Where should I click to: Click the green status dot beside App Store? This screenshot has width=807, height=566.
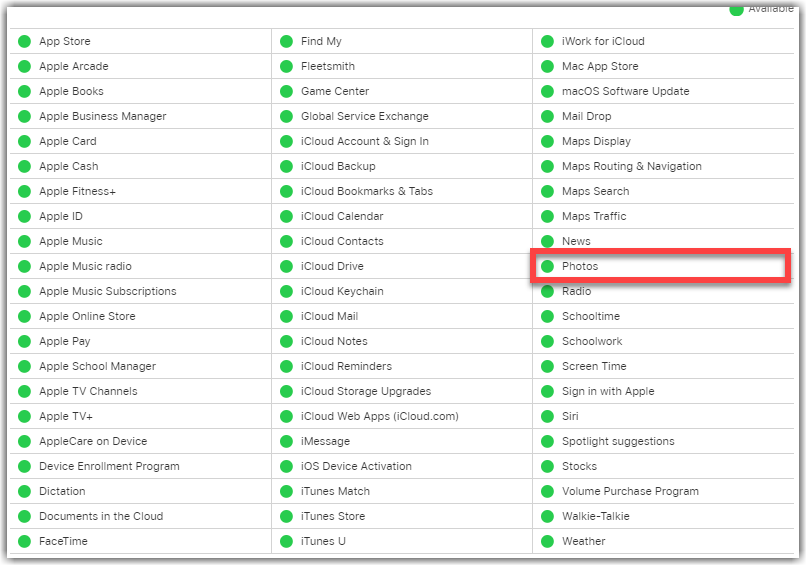tap(24, 42)
